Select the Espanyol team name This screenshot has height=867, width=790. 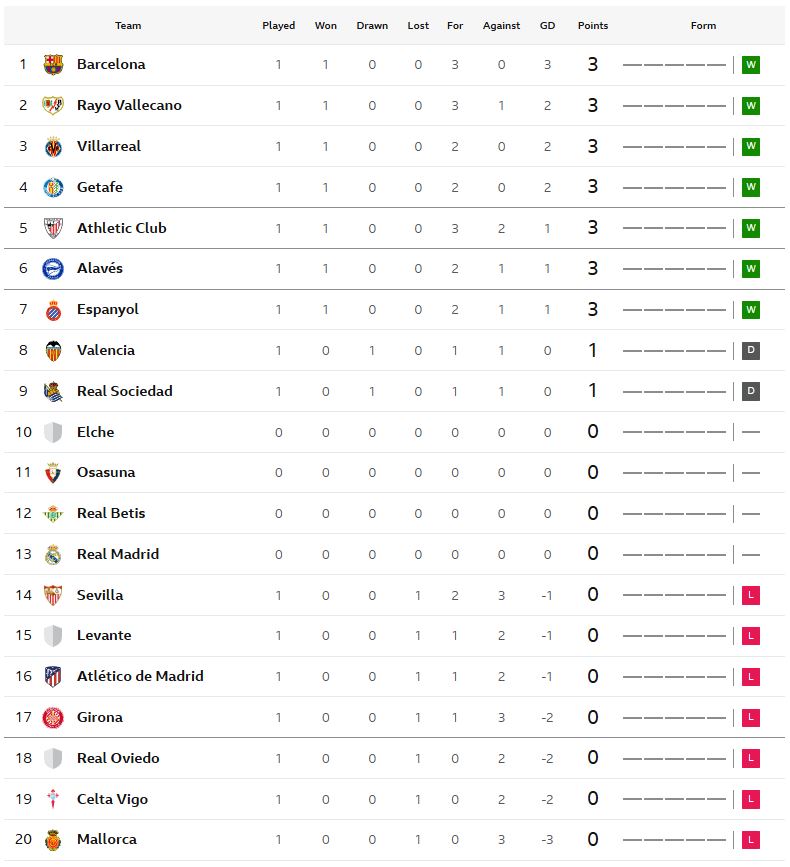(108, 309)
